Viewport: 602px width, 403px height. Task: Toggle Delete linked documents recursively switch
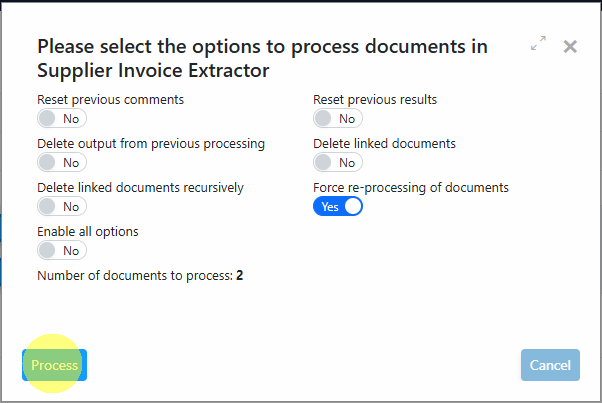point(62,206)
